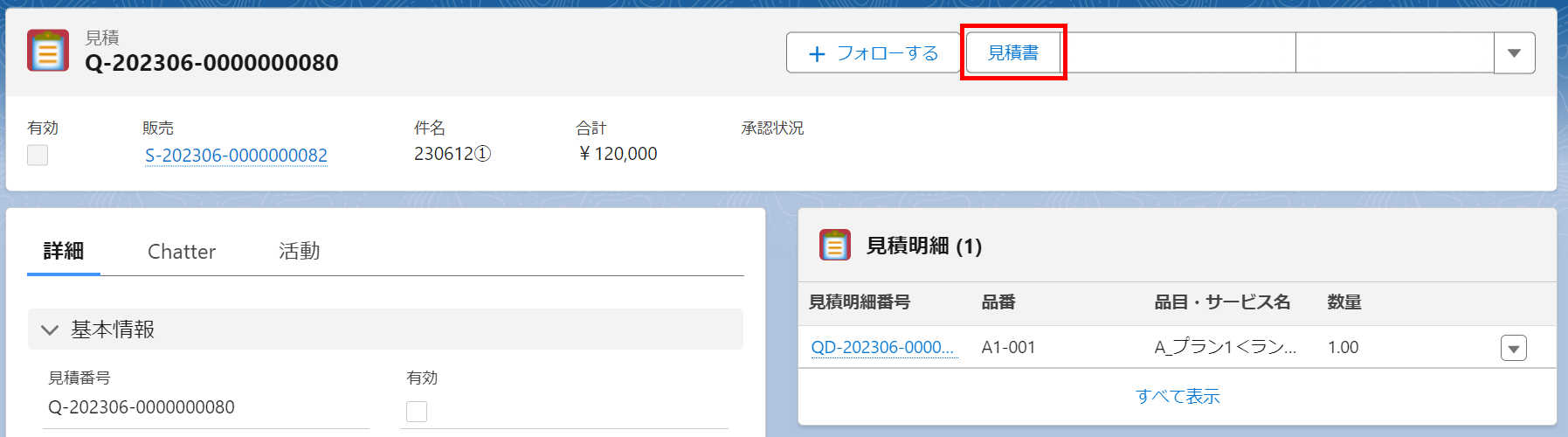Click the 品目・サービス名 column header

[1222, 302]
